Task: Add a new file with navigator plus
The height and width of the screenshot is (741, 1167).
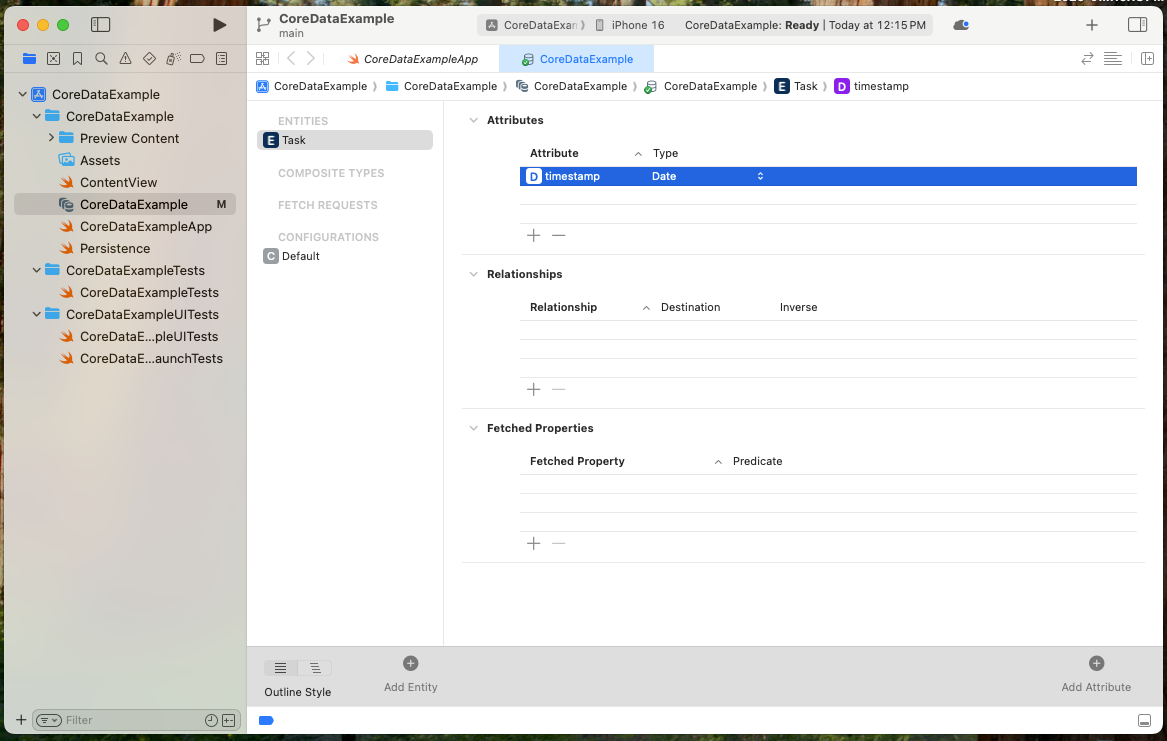Action: tap(21, 720)
